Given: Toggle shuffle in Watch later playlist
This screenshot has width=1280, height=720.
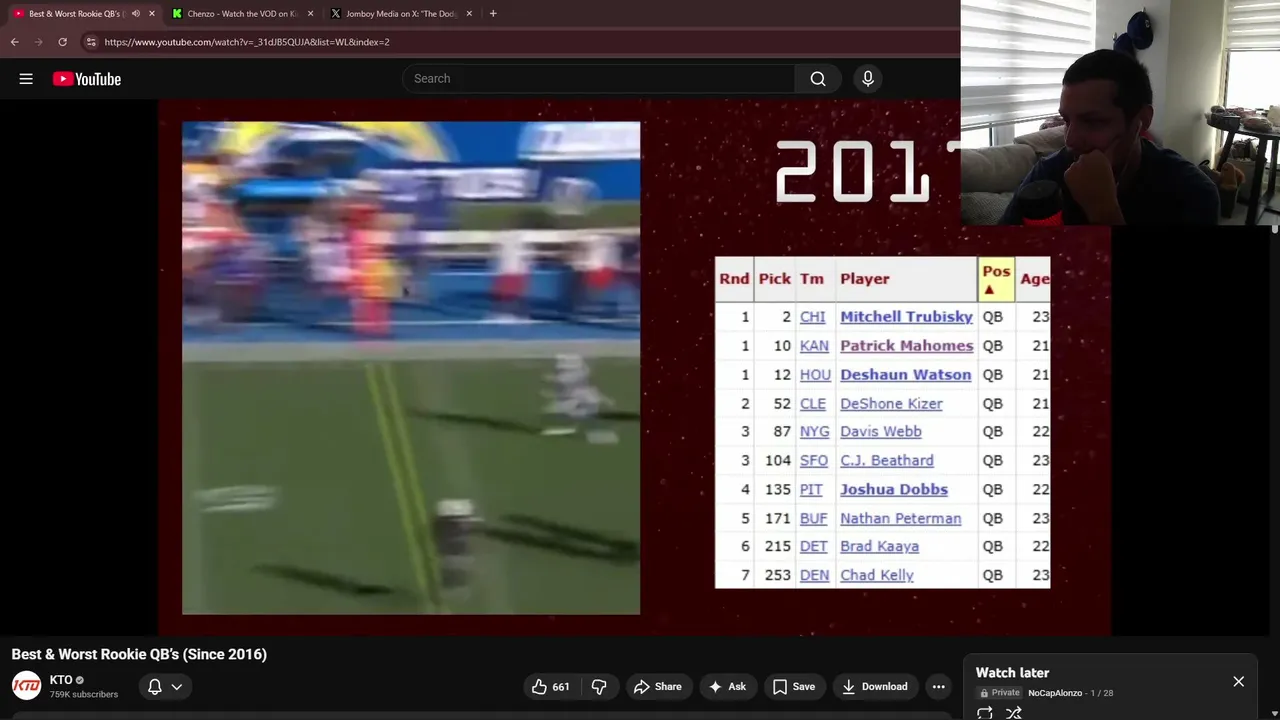Looking at the screenshot, I should (1014, 713).
